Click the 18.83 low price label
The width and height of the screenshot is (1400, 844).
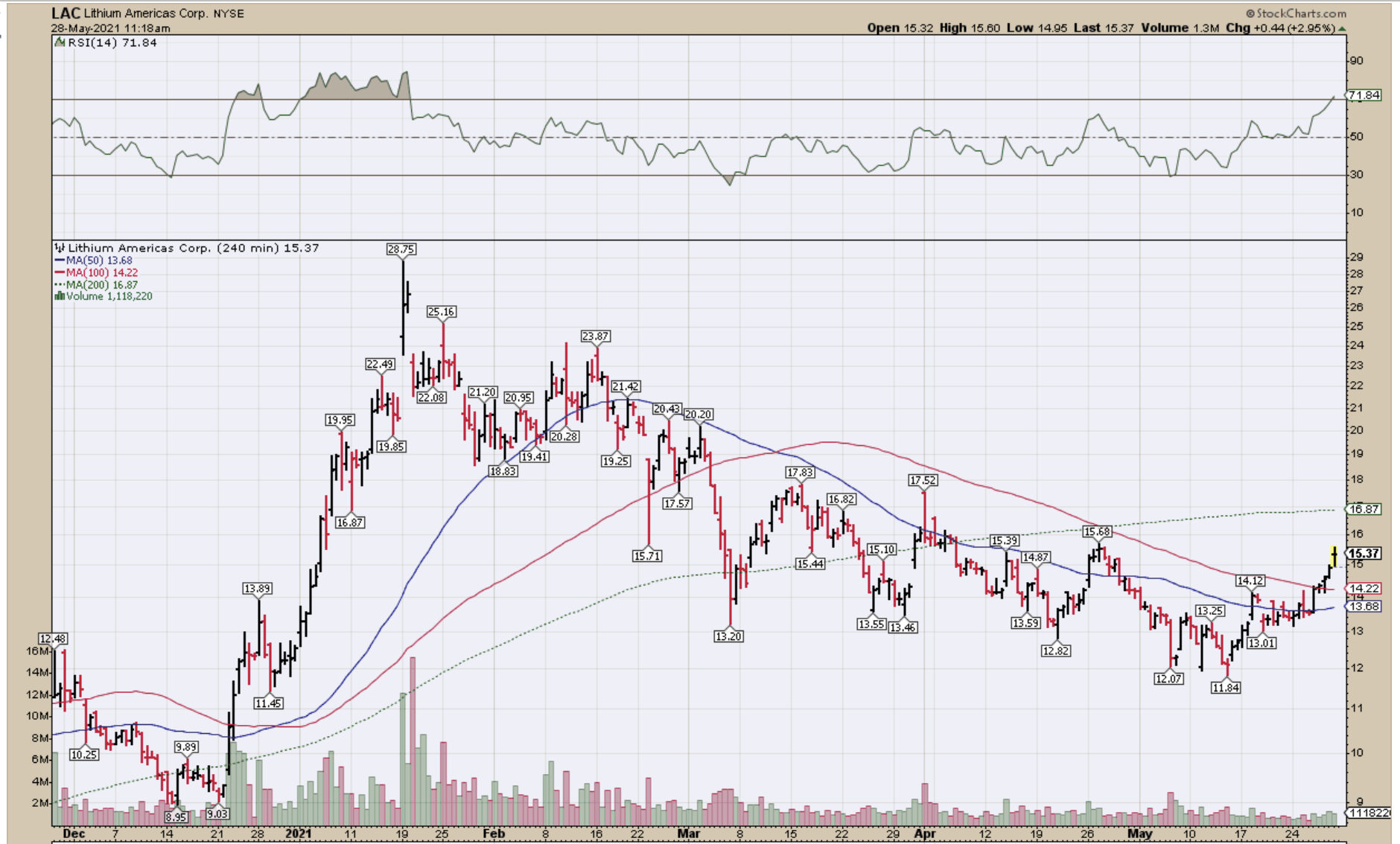pyautogui.click(x=503, y=471)
